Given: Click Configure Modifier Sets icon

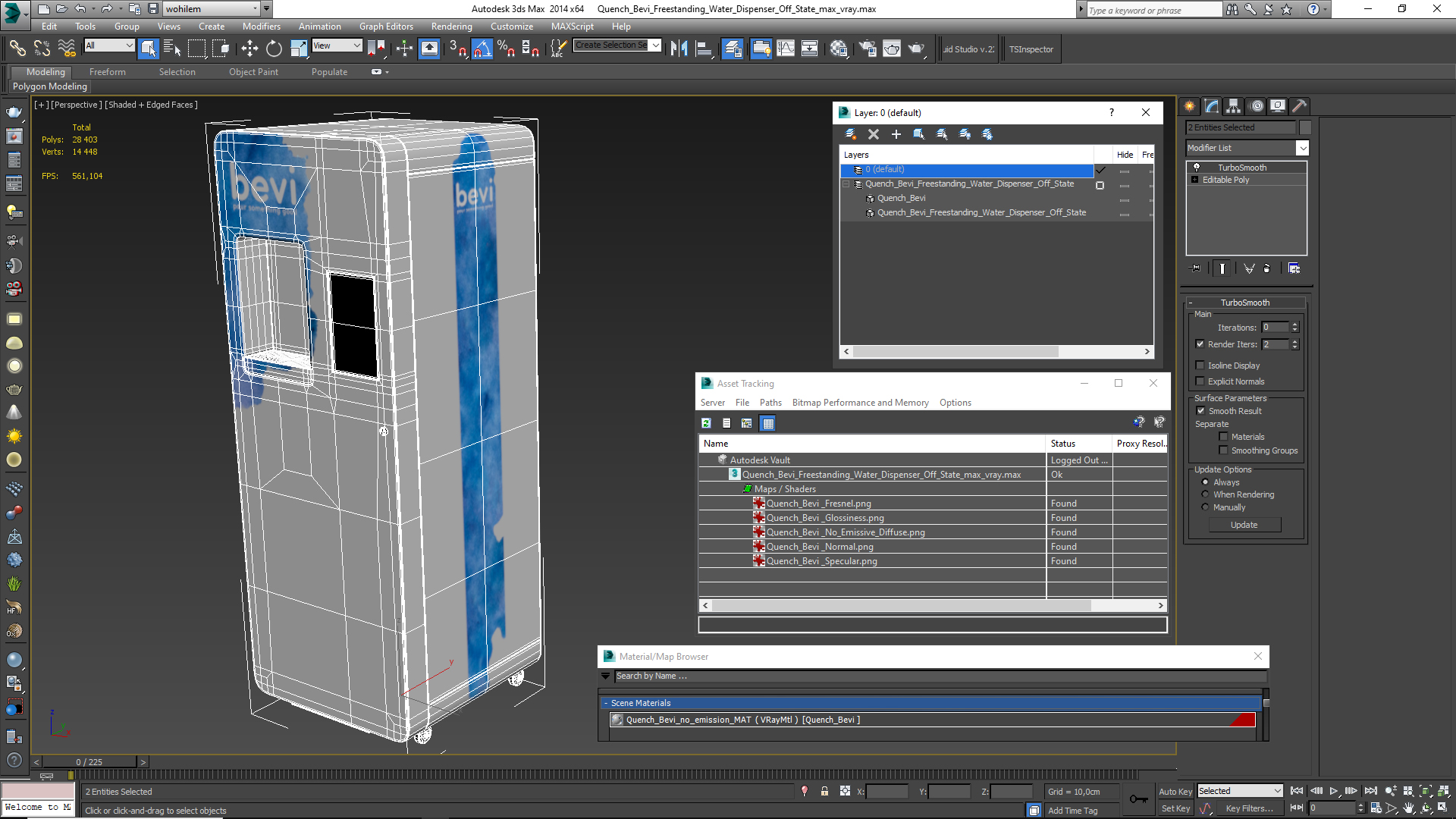Looking at the screenshot, I should (x=1294, y=268).
